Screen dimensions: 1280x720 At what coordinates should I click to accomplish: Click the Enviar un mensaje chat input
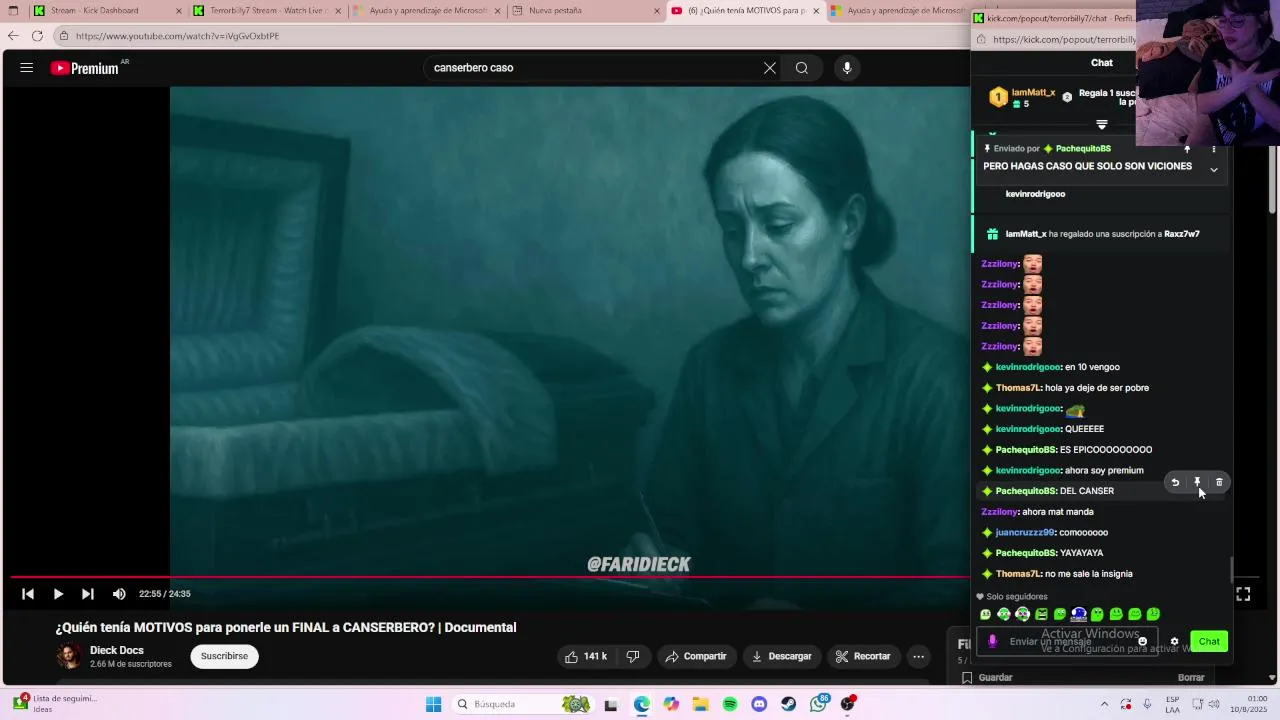(1068, 642)
